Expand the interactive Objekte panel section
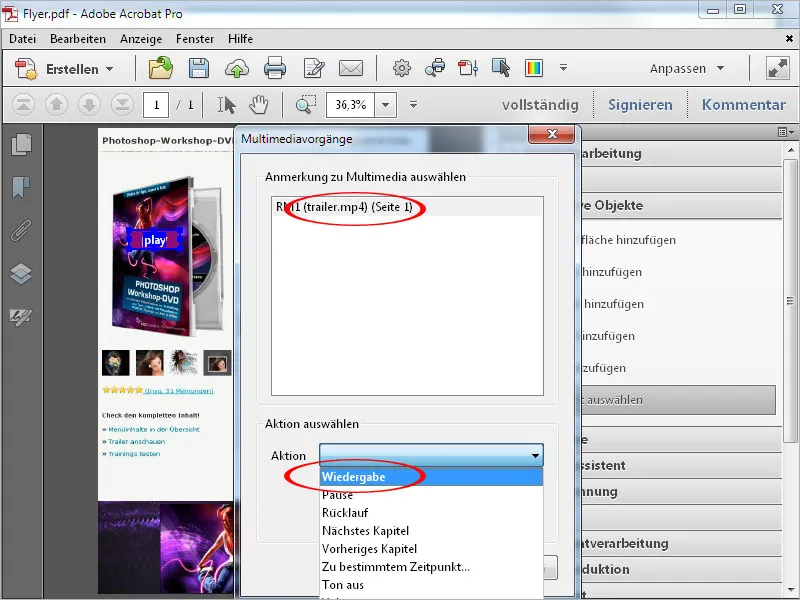800x600 pixels. (x=681, y=205)
